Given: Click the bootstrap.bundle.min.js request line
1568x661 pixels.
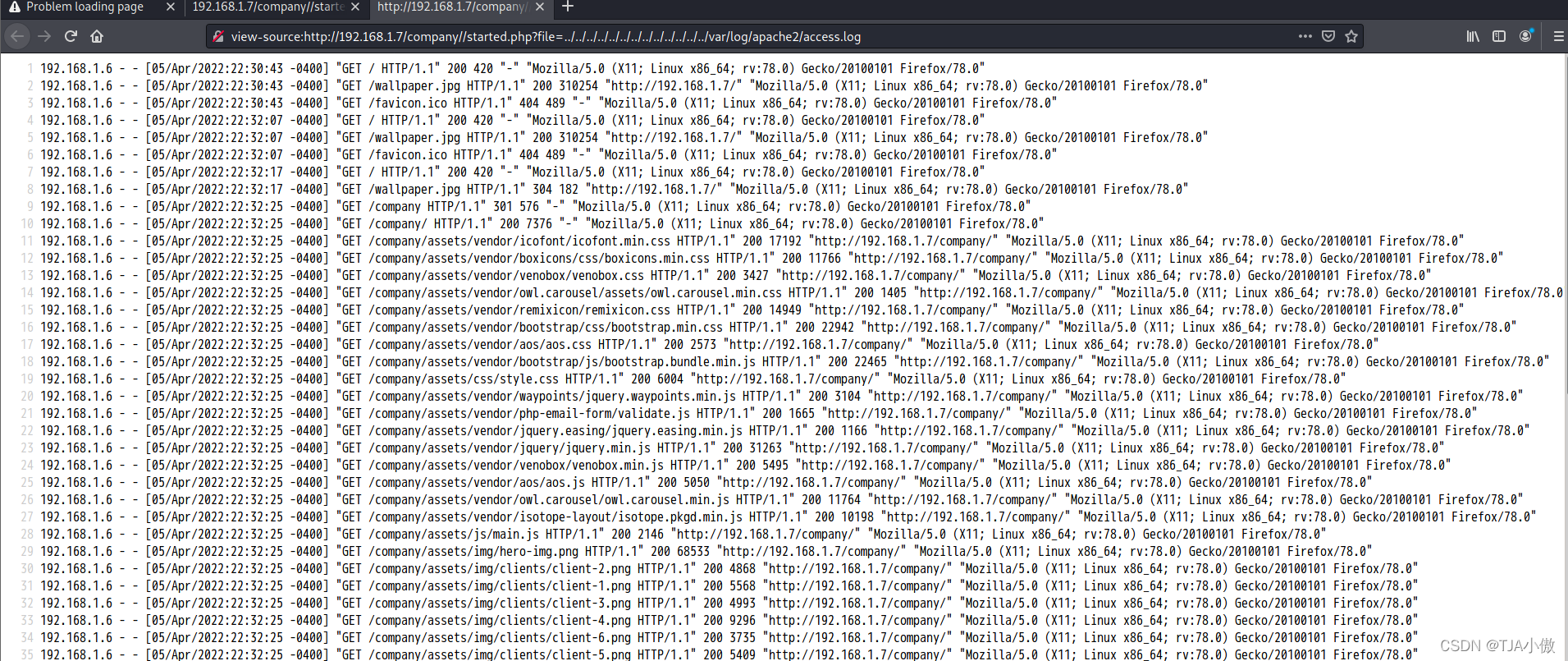Looking at the screenshot, I should [795, 361].
